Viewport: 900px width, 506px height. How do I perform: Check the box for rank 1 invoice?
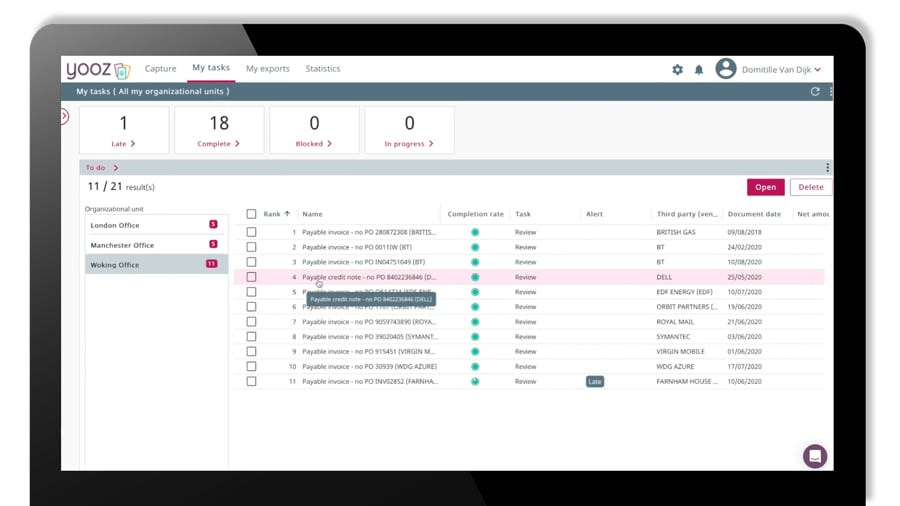click(251, 232)
